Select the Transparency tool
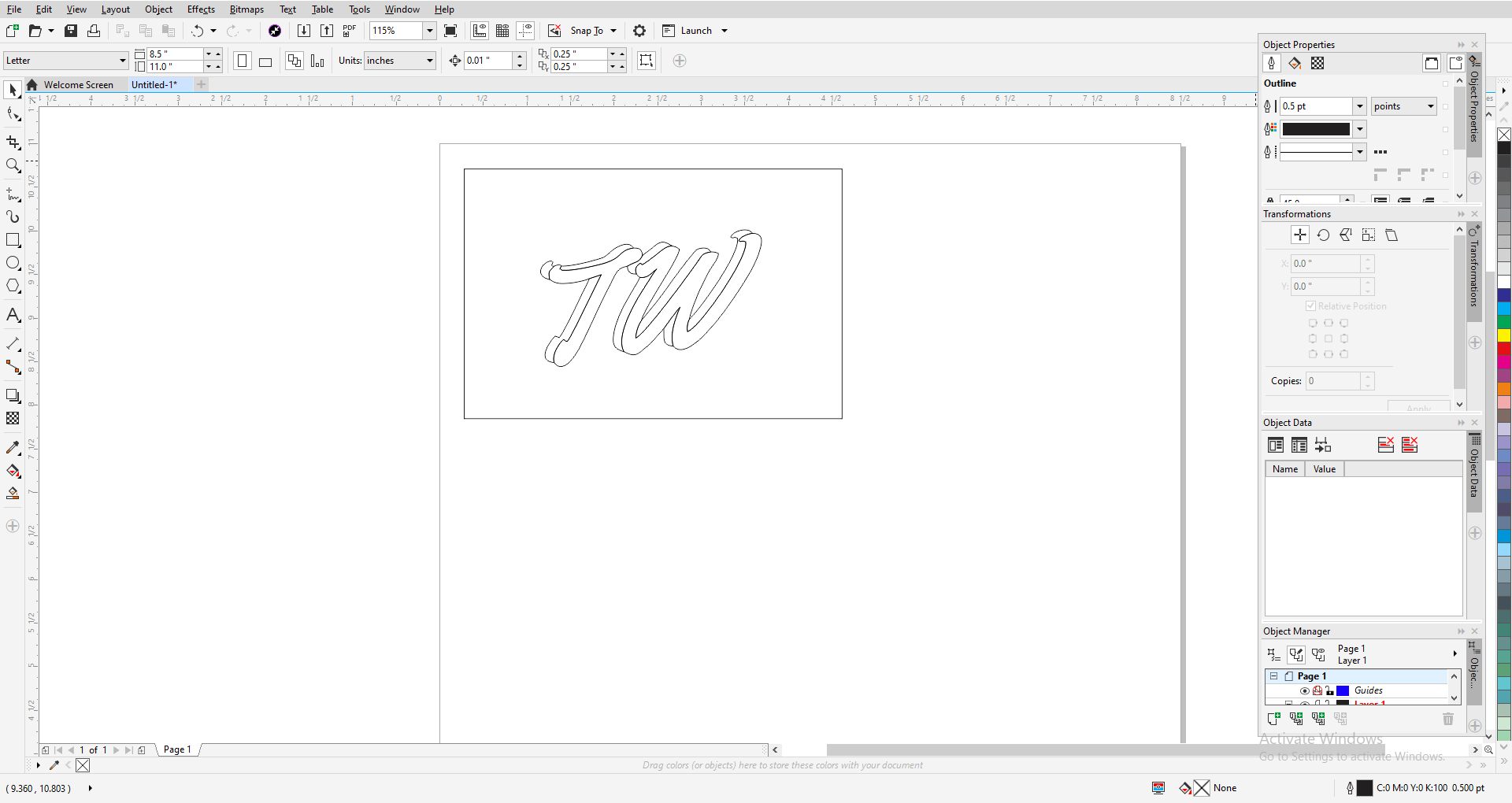Image resolution: width=1512 pixels, height=803 pixels. point(13,419)
